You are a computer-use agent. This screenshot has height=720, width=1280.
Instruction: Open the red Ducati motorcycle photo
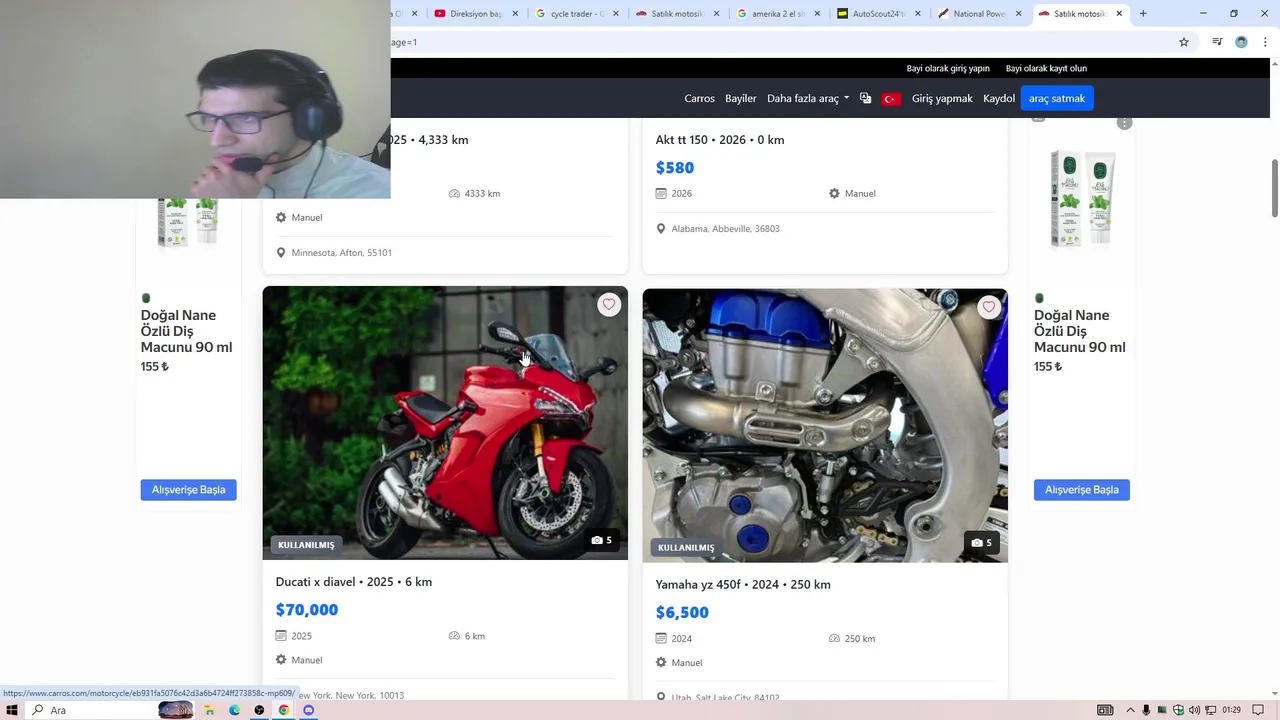click(445, 423)
